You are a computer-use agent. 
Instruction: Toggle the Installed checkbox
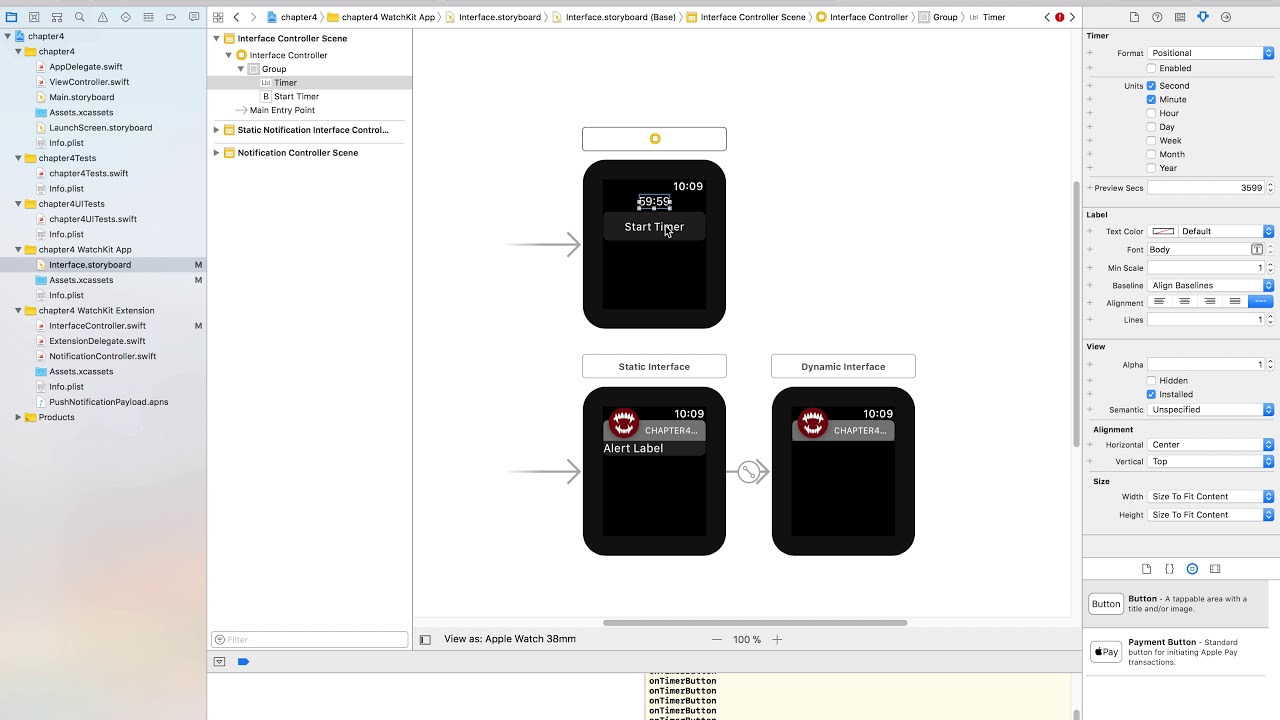click(1151, 394)
